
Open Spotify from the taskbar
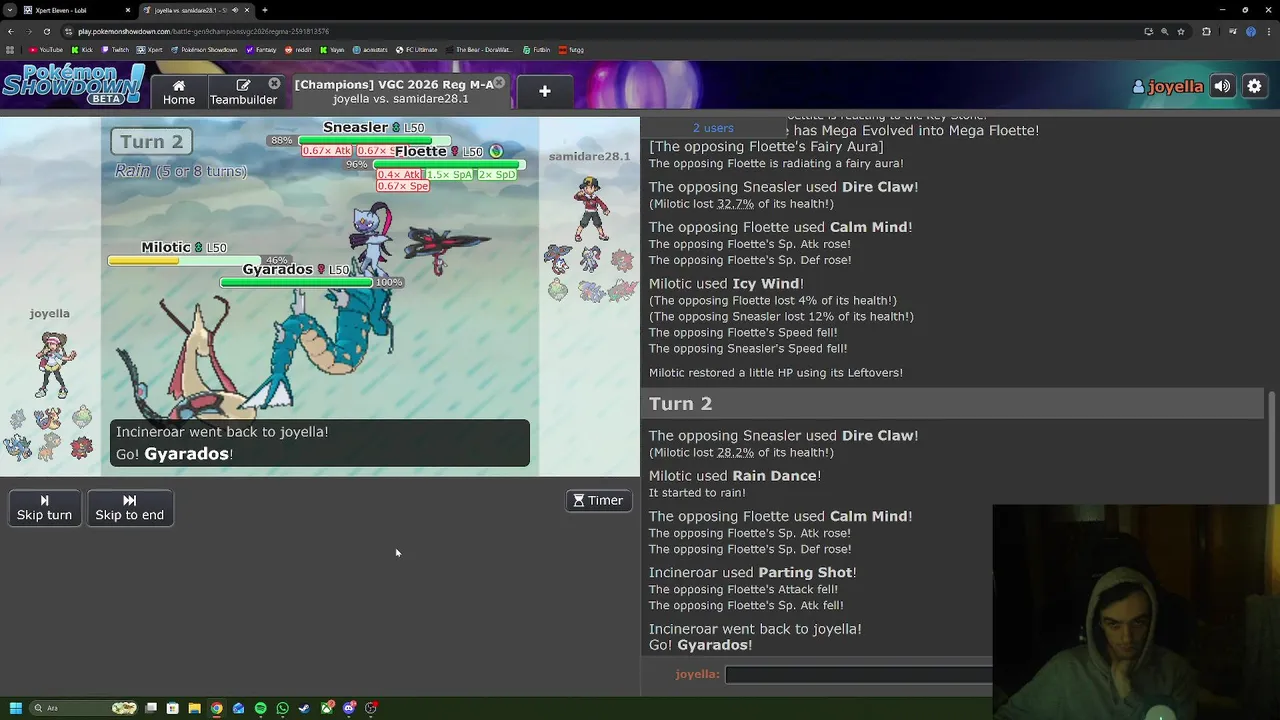tap(260, 708)
